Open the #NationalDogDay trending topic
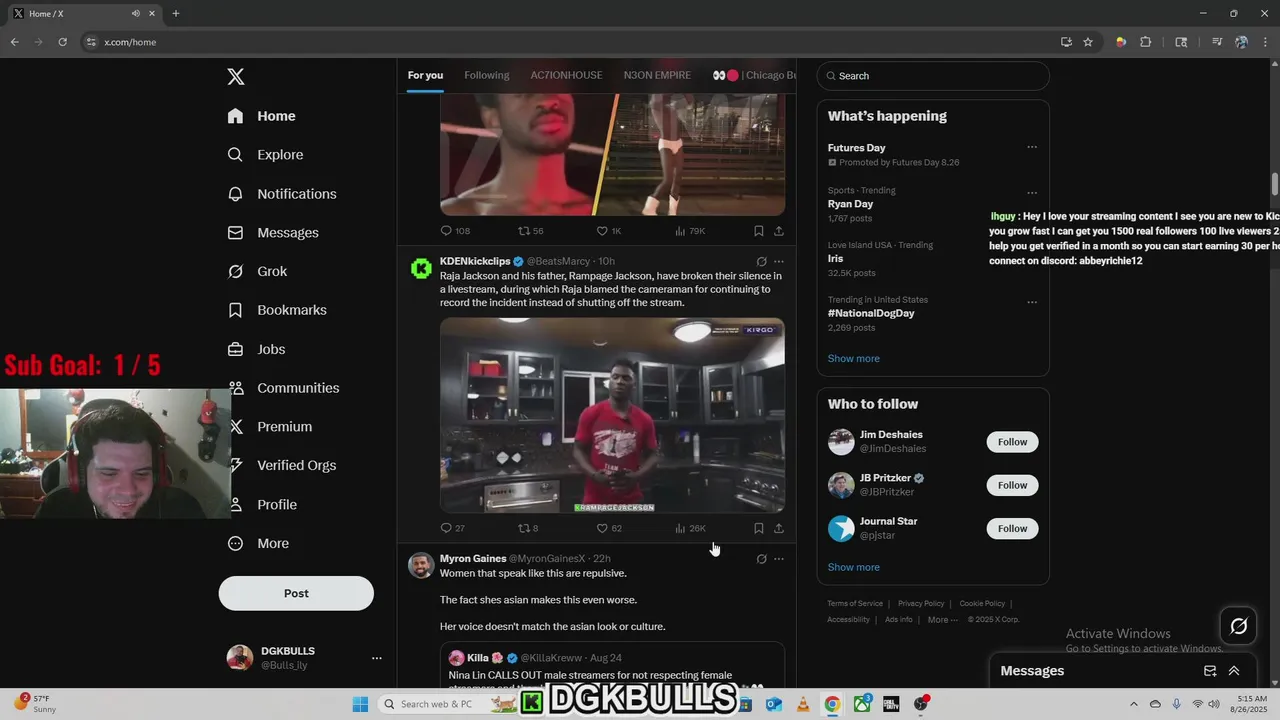The width and height of the screenshot is (1280, 720). point(871,313)
